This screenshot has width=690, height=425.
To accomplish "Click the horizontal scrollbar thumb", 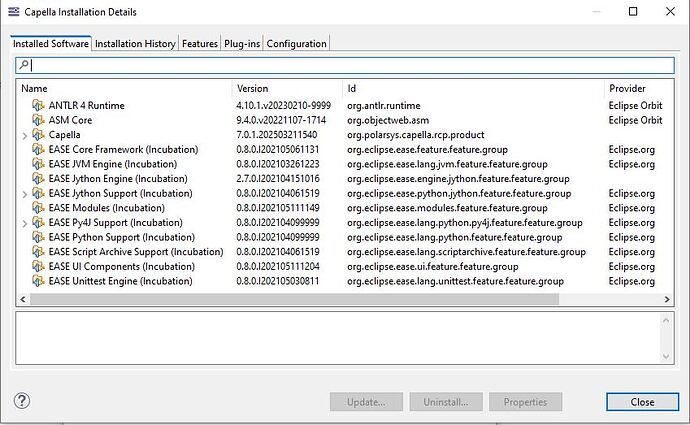I will 294,299.
